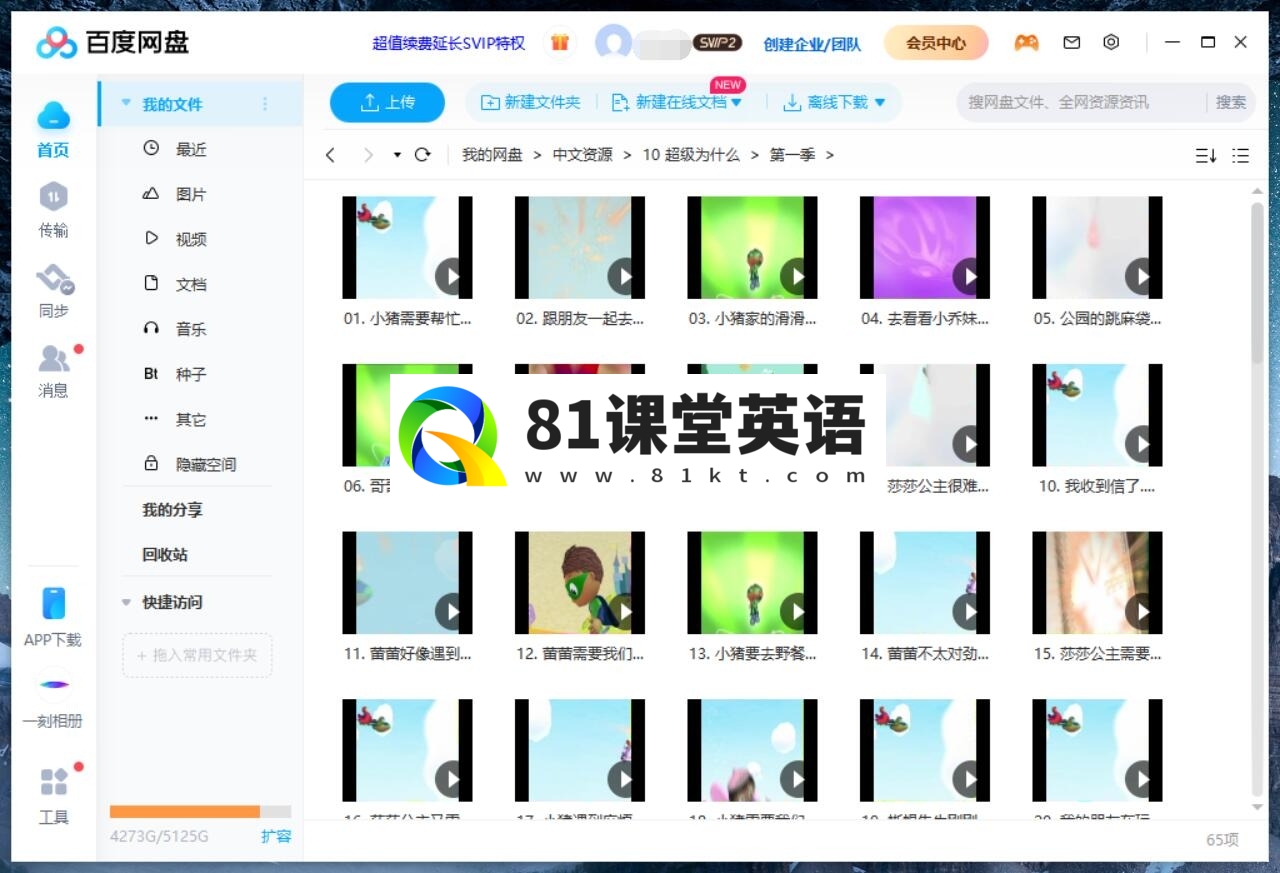Click the SVIP2 badge
This screenshot has width=1280, height=873.
point(717,43)
